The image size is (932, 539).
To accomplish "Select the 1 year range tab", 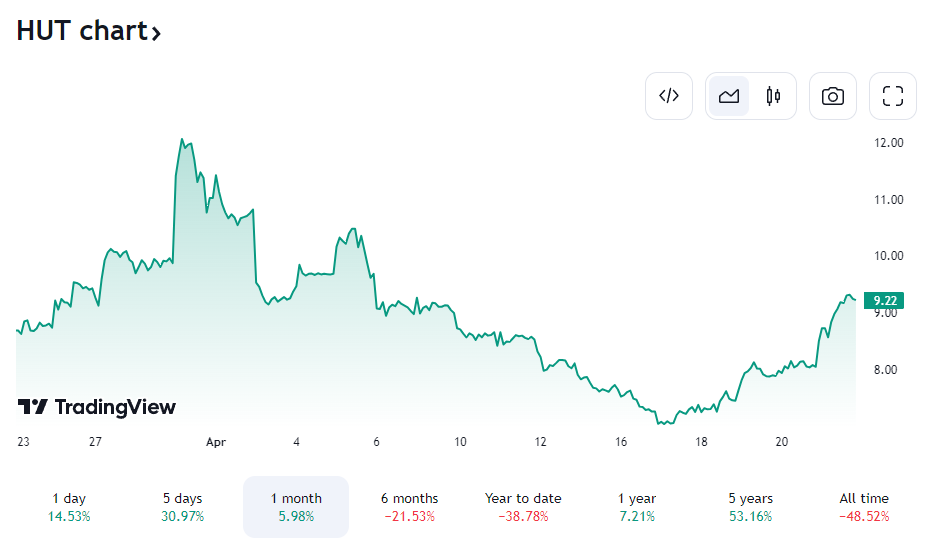I will pos(637,507).
